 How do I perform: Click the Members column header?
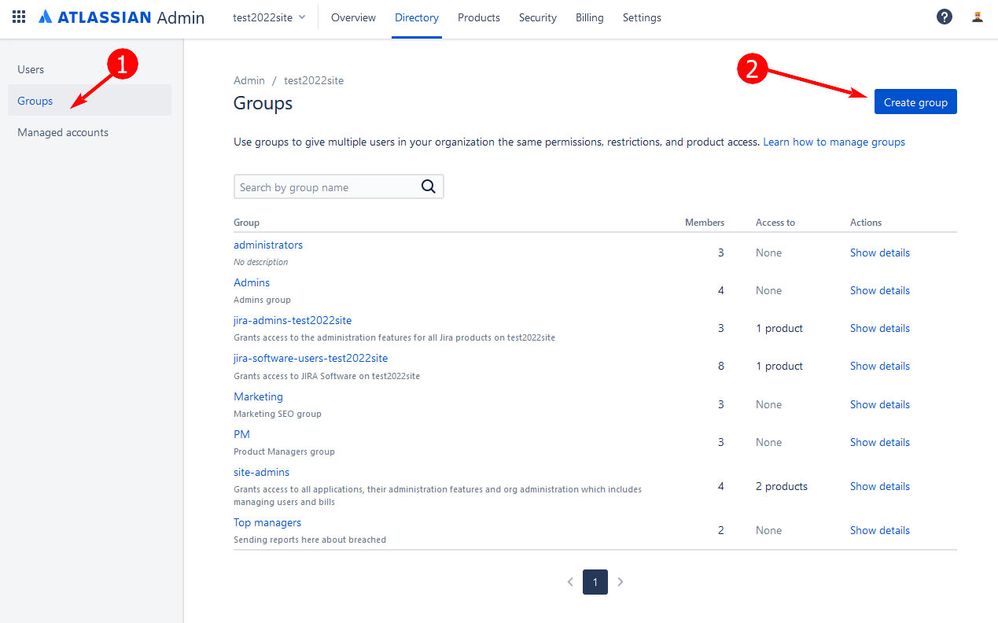pos(705,223)
